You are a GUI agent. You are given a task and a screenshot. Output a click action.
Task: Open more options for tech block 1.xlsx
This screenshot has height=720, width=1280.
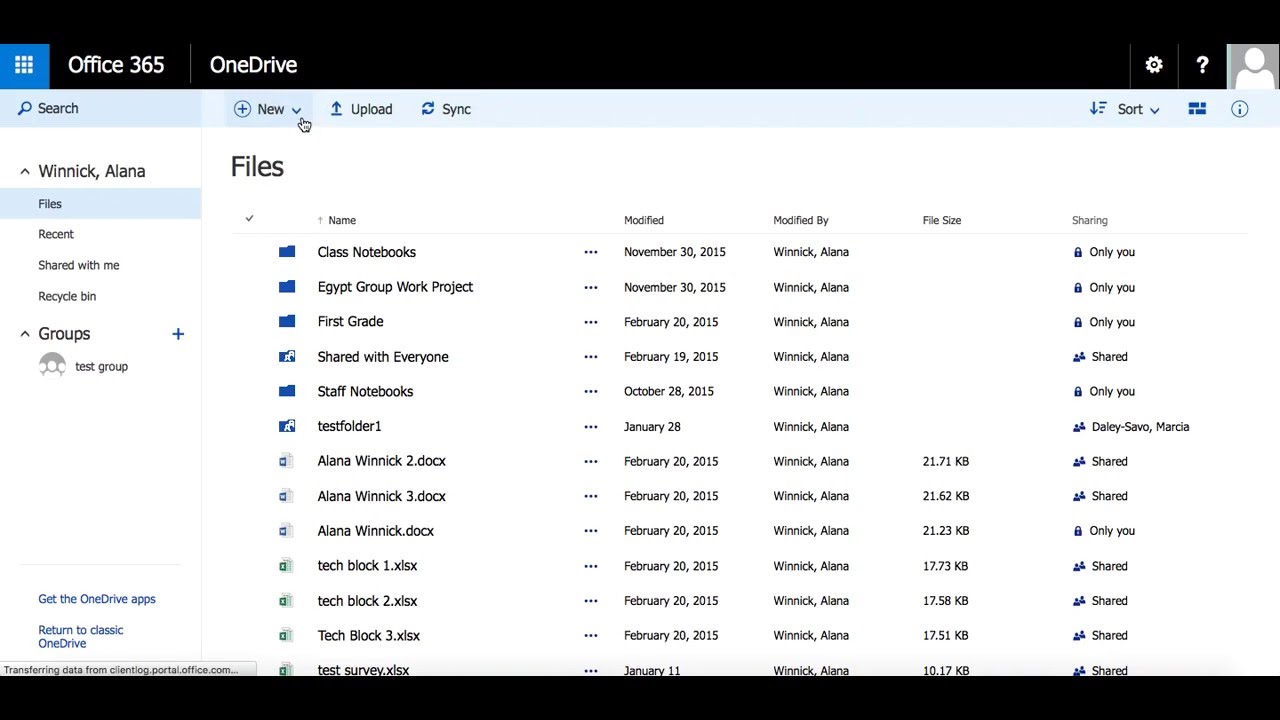point(591,566)
